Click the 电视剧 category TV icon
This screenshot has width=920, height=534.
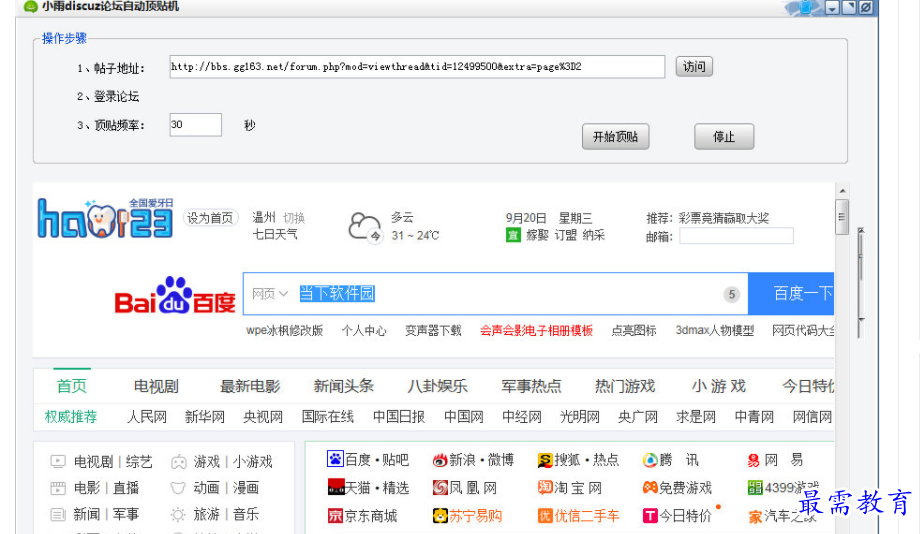coord(58,462)
